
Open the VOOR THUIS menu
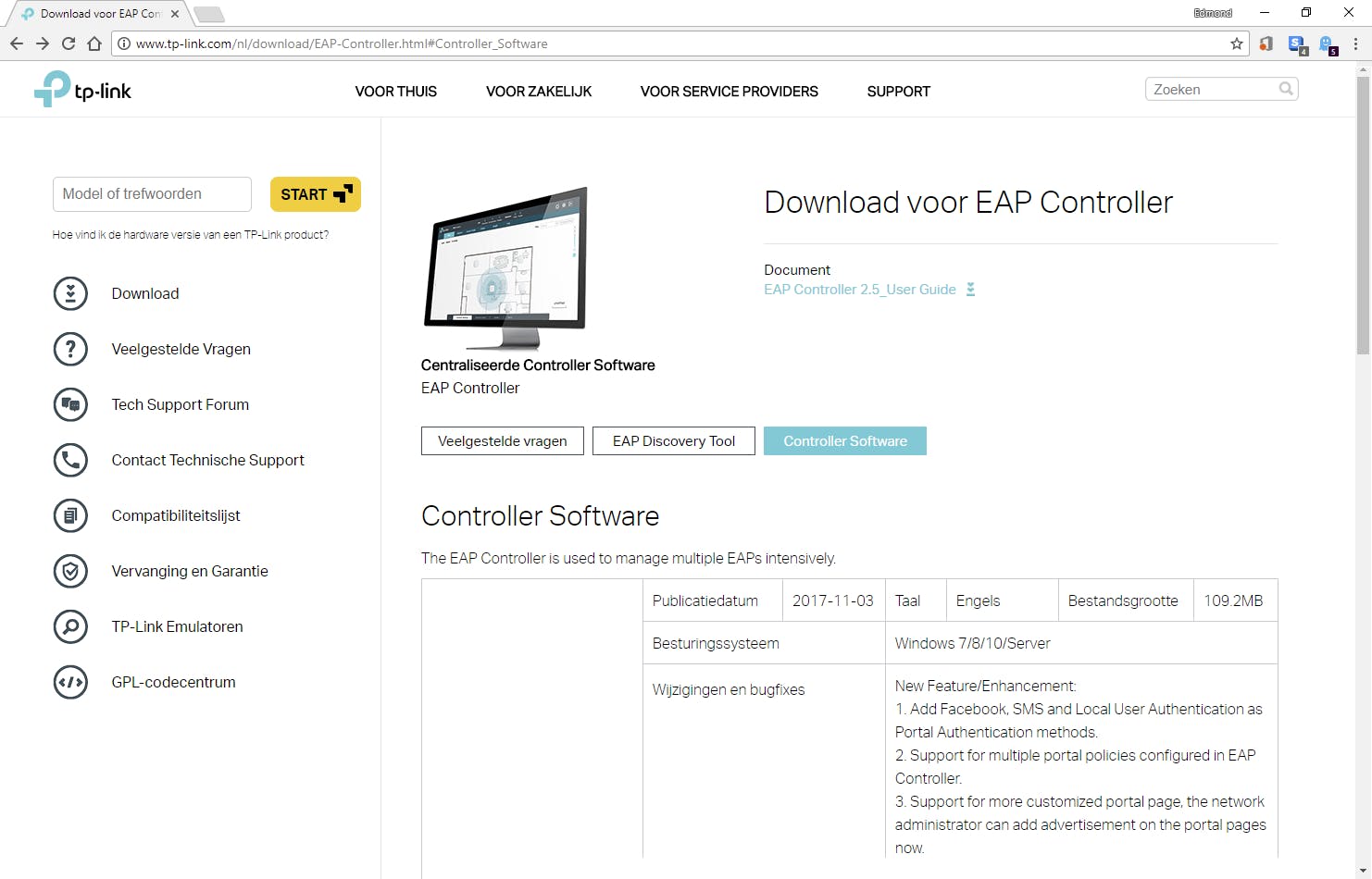[396, 92]
